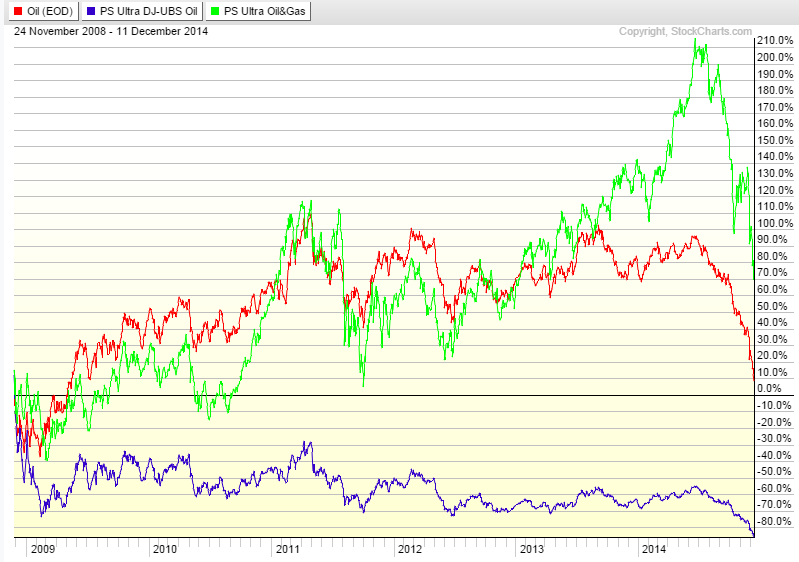799x562 pixels.
Task: Click the 2012 year label on x-axis
Action: tap(410, 549)
